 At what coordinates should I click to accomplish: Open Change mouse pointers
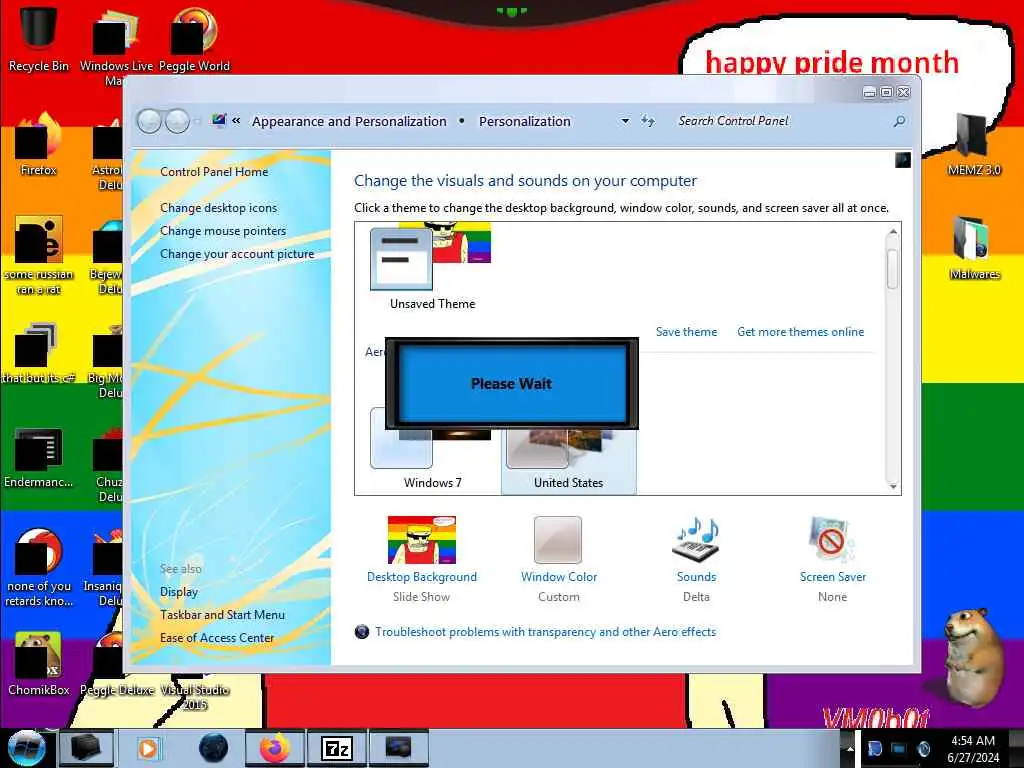click(223, 231)
